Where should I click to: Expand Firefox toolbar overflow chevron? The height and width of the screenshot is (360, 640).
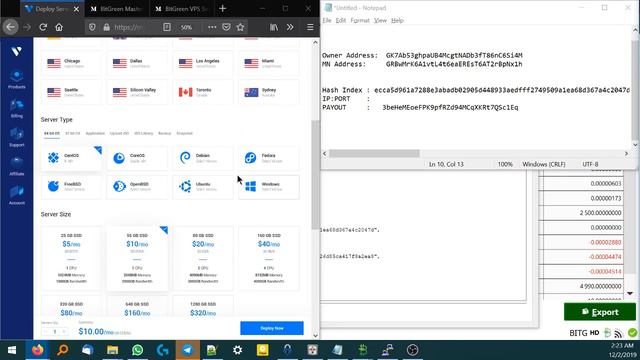click(290, 27)
